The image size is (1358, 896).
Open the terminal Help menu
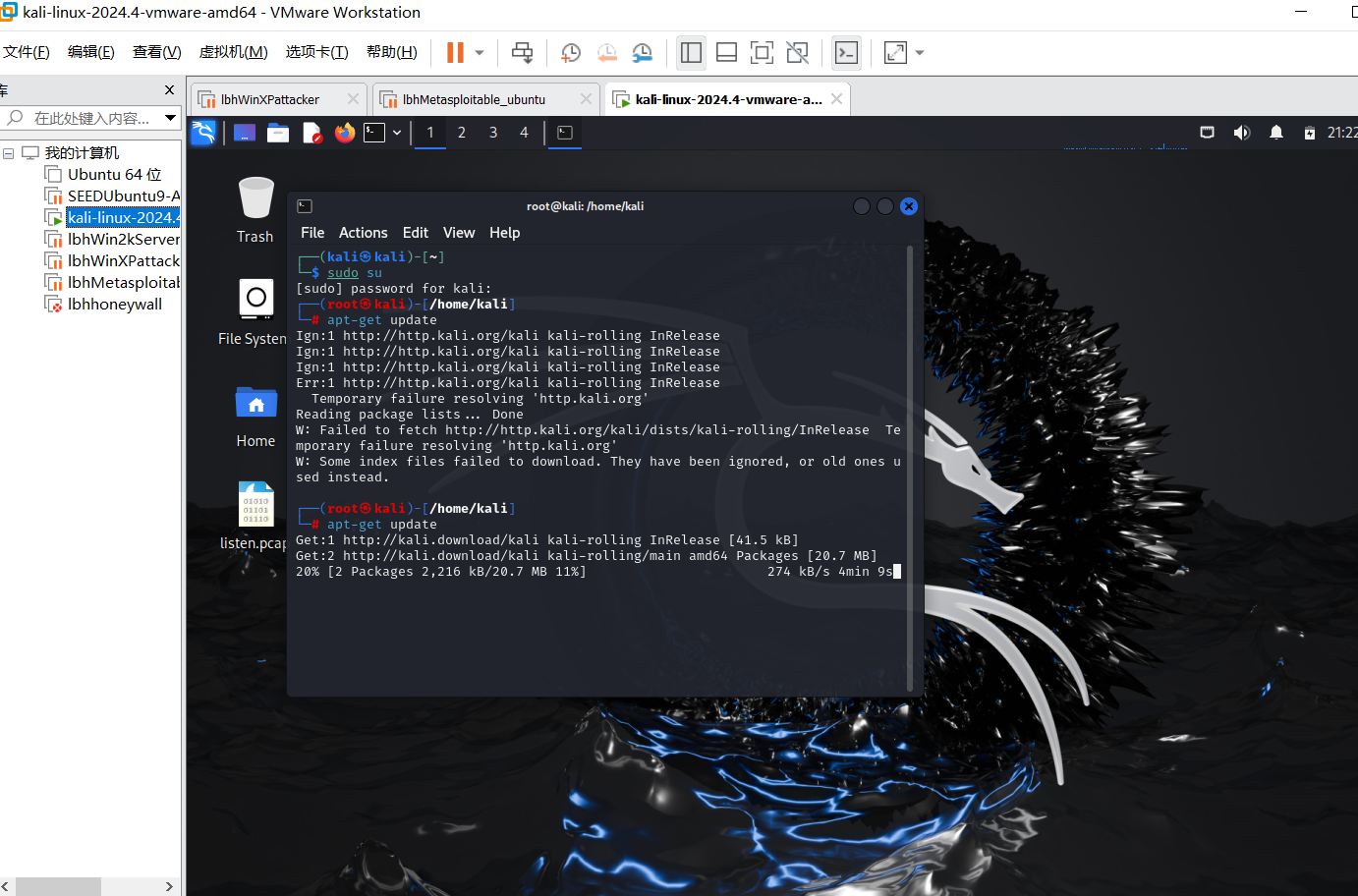pos(505,233)
